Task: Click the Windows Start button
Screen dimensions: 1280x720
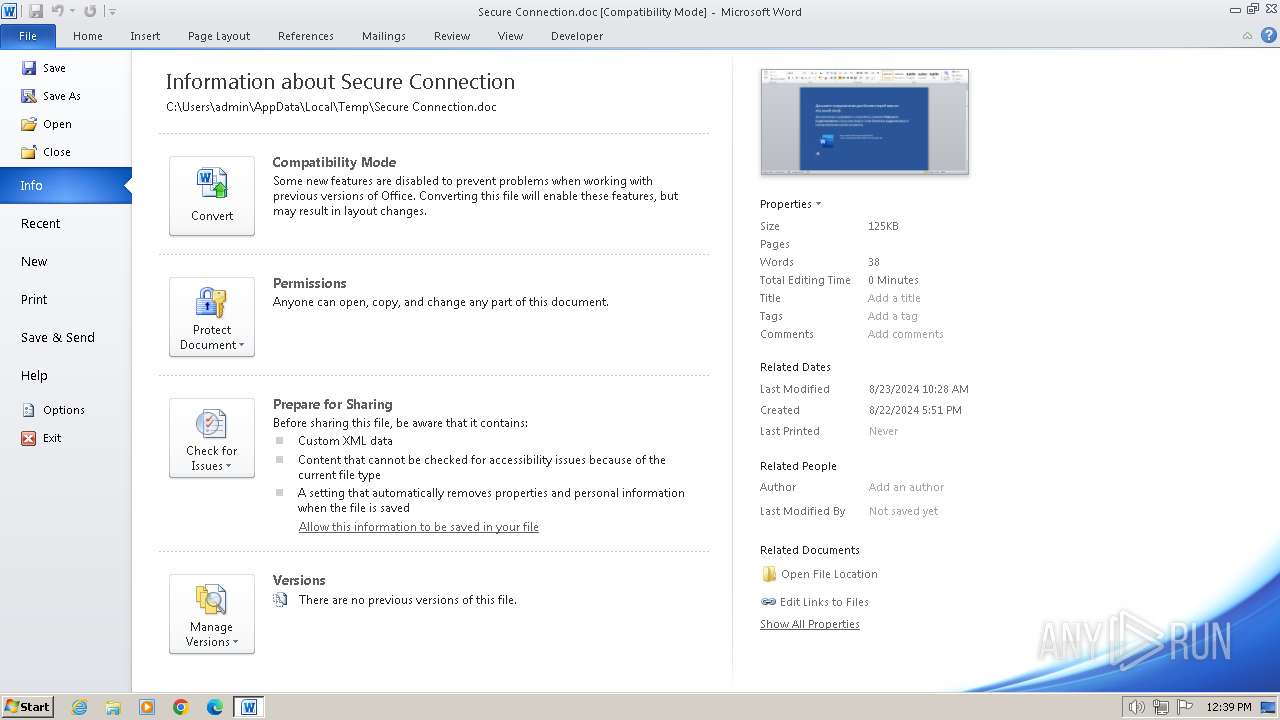Action: [27, 707]
